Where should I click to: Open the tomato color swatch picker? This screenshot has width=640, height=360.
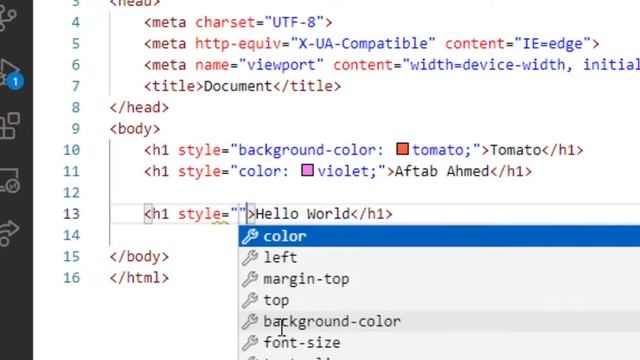tap(402, 149)
